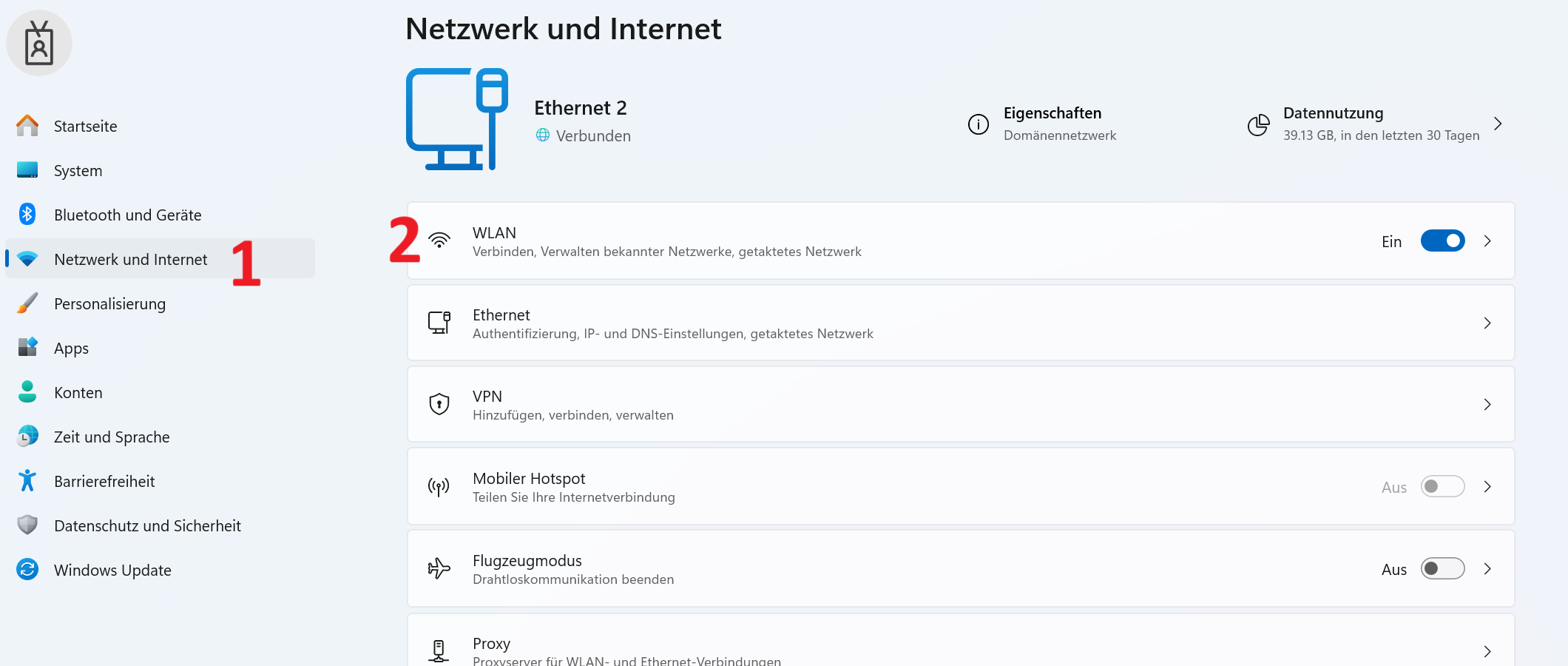Expand Proxy settings with the arrow

click(1487, 651)
